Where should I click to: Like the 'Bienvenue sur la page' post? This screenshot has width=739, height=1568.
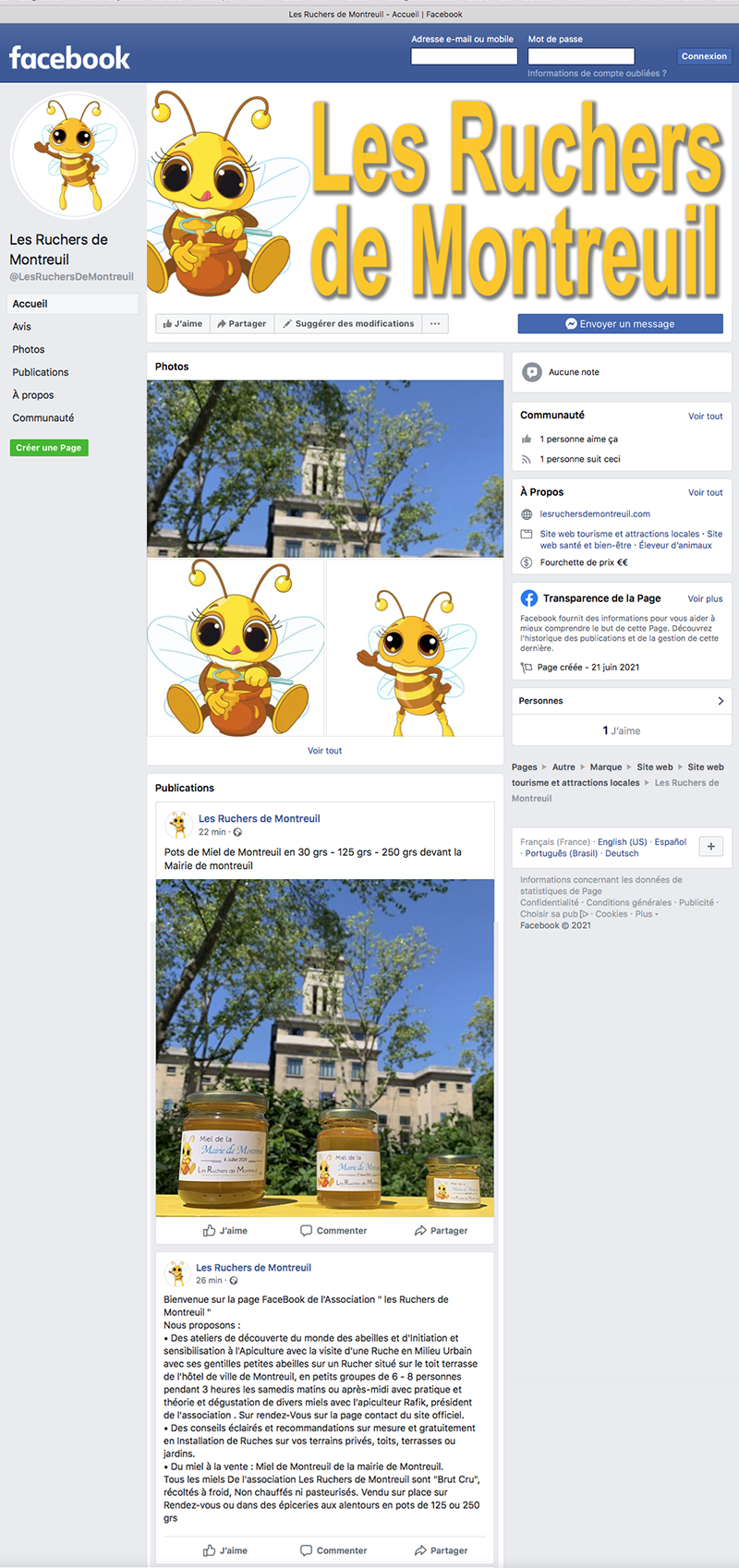225,1550
